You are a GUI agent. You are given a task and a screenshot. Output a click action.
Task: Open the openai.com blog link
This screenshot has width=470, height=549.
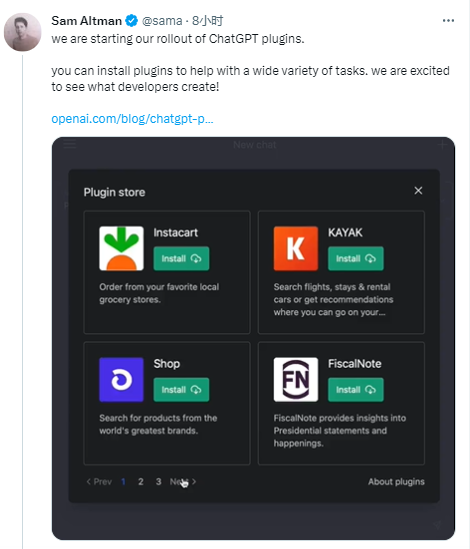coord(132,119)
